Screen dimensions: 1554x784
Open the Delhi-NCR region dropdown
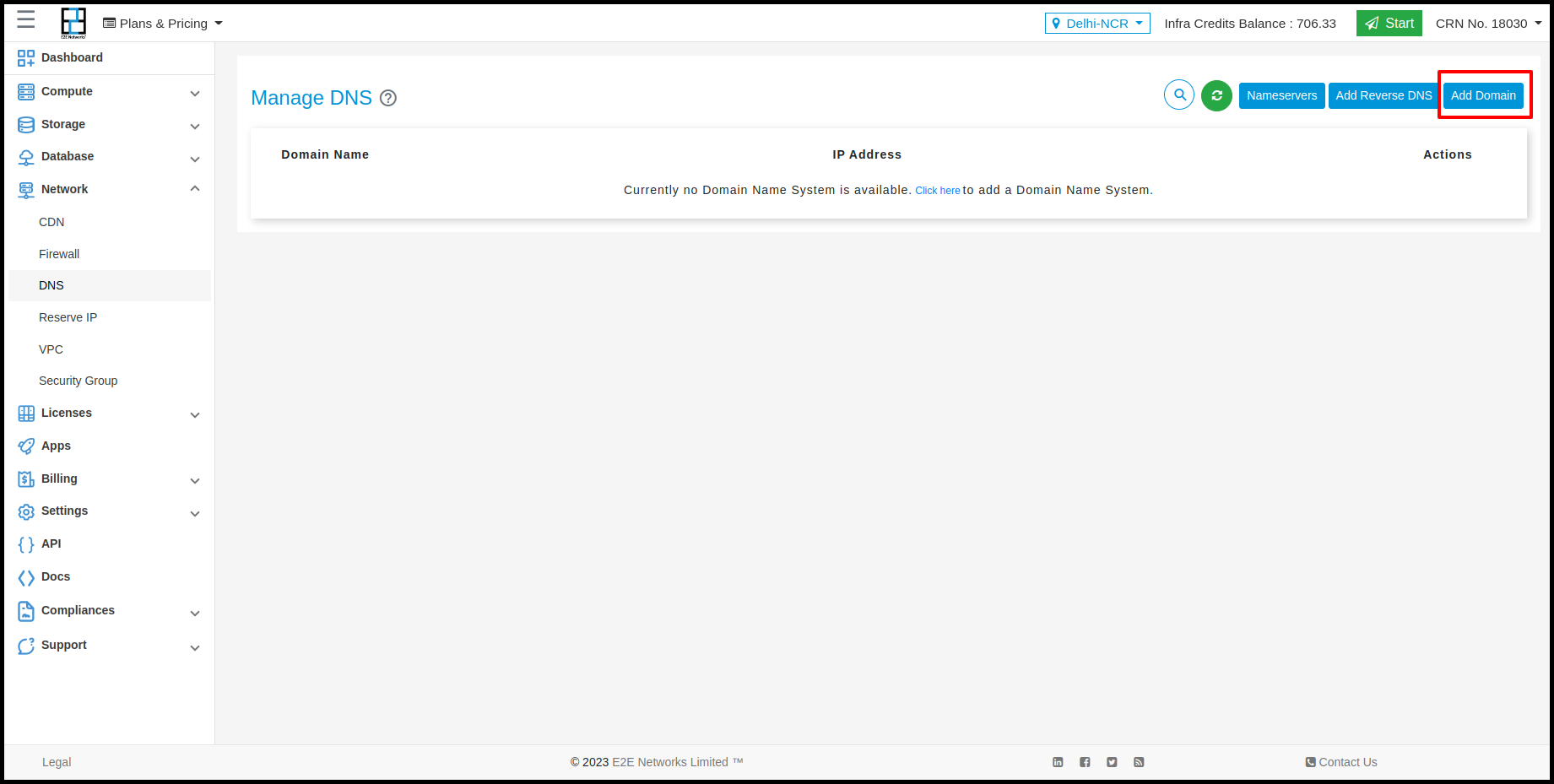coord(1097,23)
